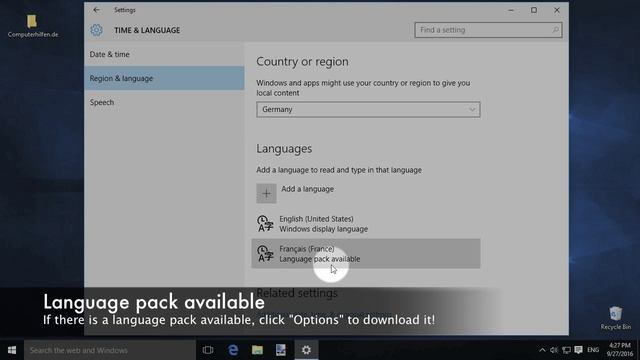Image resolution: width=640 pixels, height=360 pixels.
Task: Select the Date & time section
Action: [x=164, y=54]
